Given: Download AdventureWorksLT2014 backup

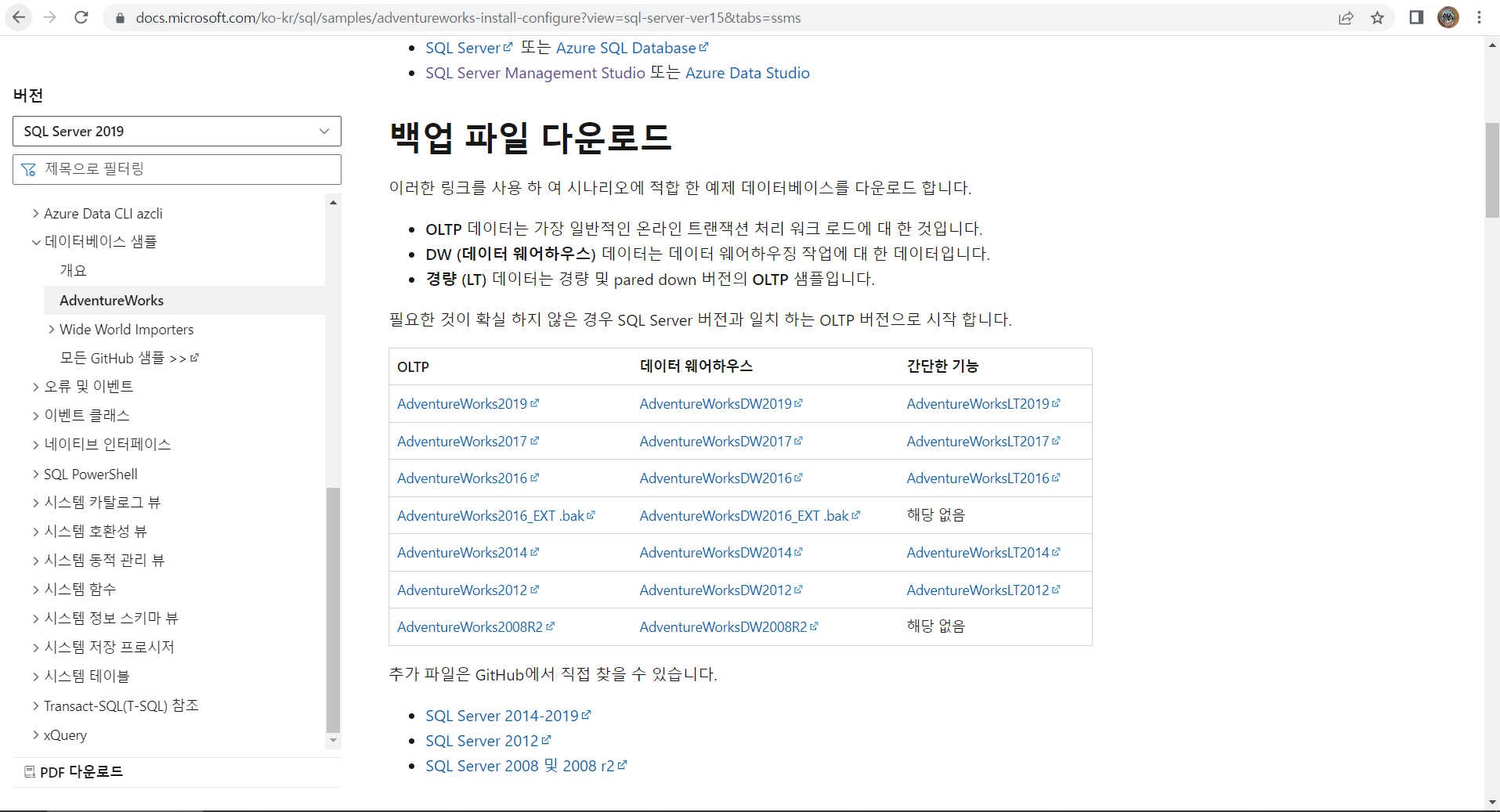Looking at the screenshot, I should coord(983,552).
